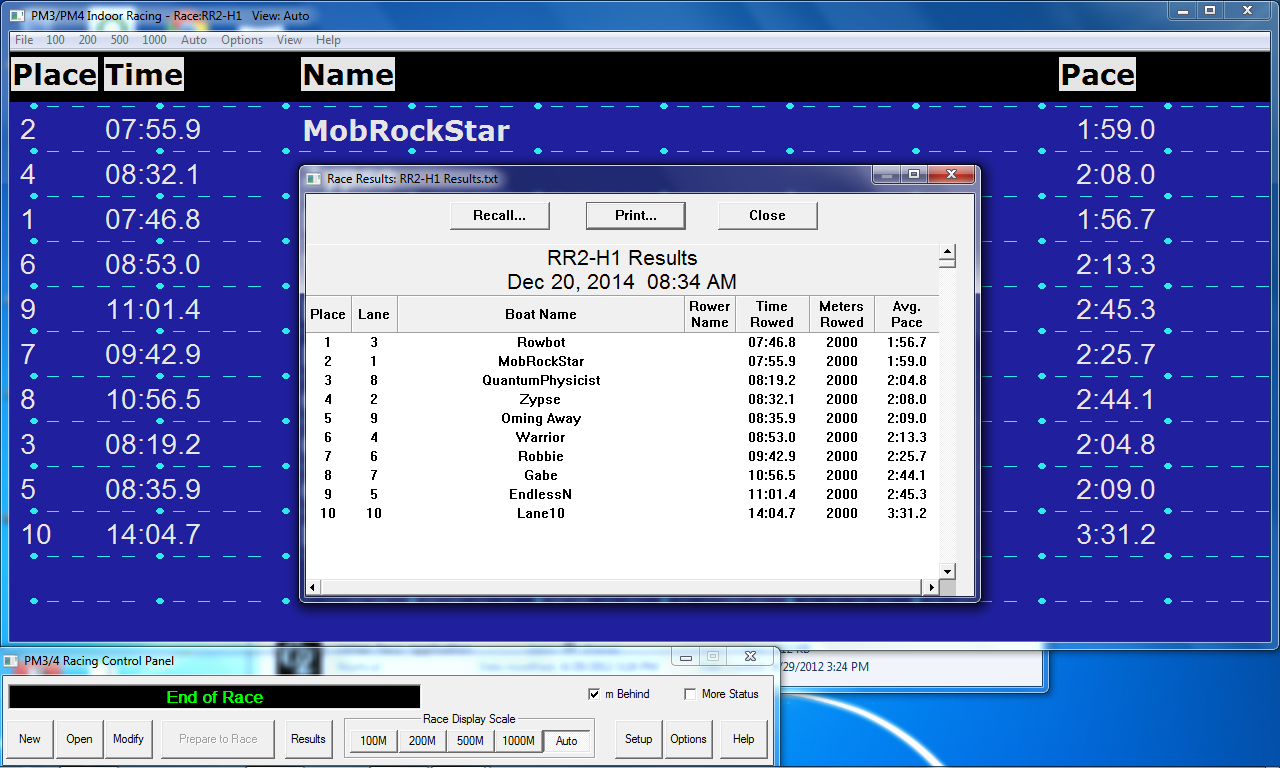The width and height of the screenshot is (1280, 768).
Task: Enable the More Status checkbox
Action: (690, 694)
